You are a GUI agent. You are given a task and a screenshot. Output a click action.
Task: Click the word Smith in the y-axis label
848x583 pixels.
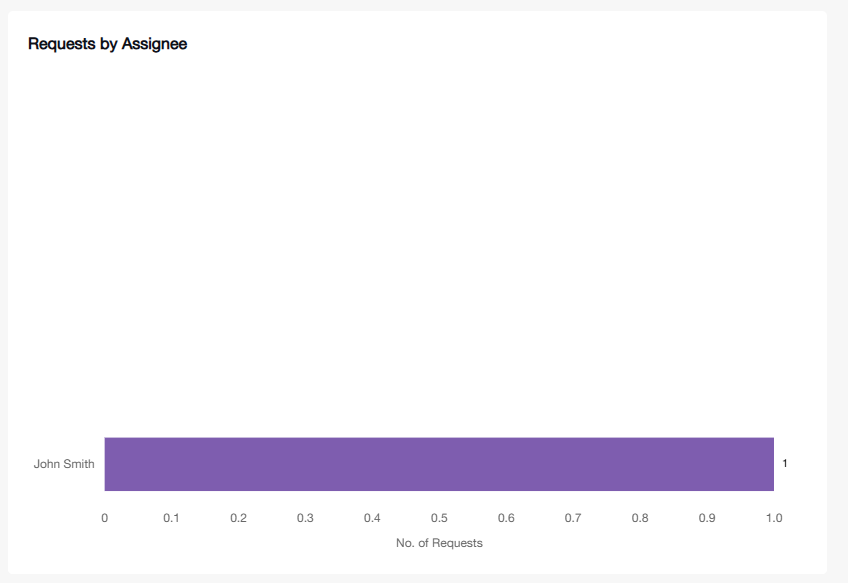[x=79, y=464]
